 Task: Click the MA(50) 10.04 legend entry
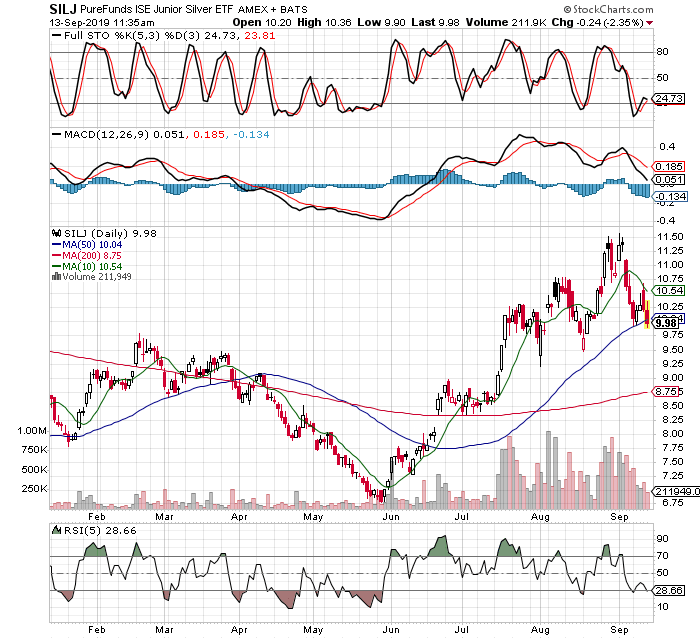tap(87, 245)
